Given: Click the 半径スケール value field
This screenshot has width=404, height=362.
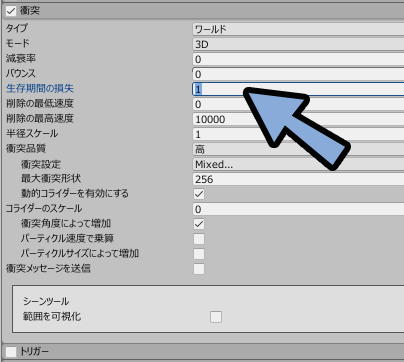Looking at the screenshot, I should [x=298, y=134].
